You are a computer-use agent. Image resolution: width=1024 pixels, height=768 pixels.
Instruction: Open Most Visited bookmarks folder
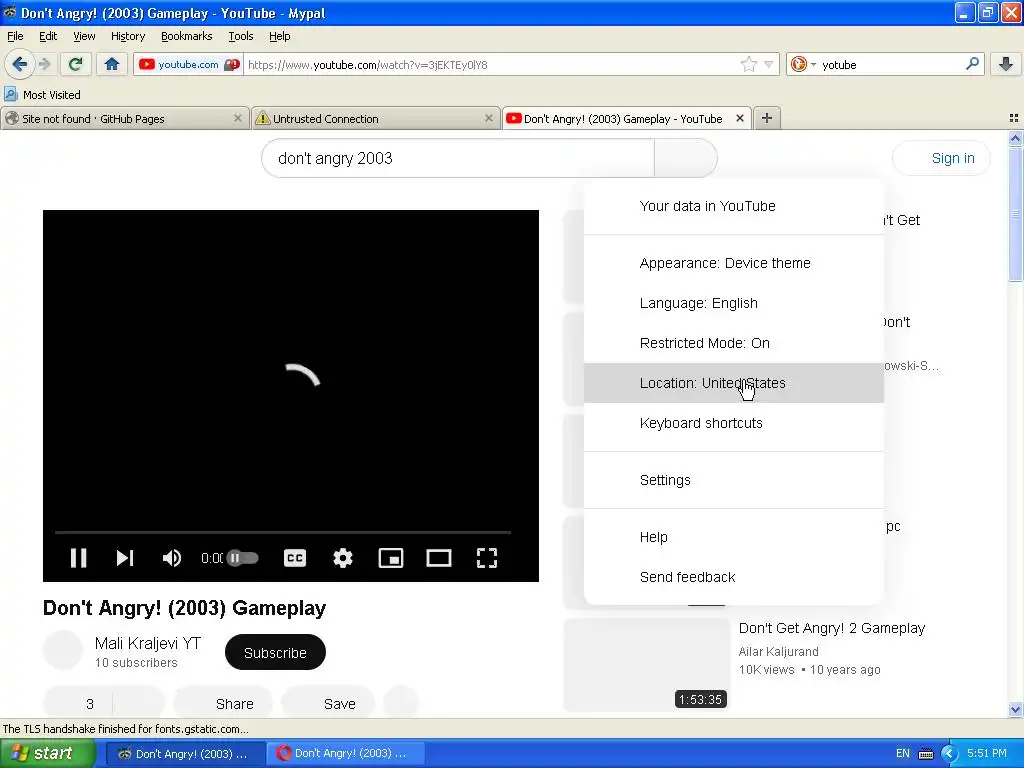coord(43,95)
